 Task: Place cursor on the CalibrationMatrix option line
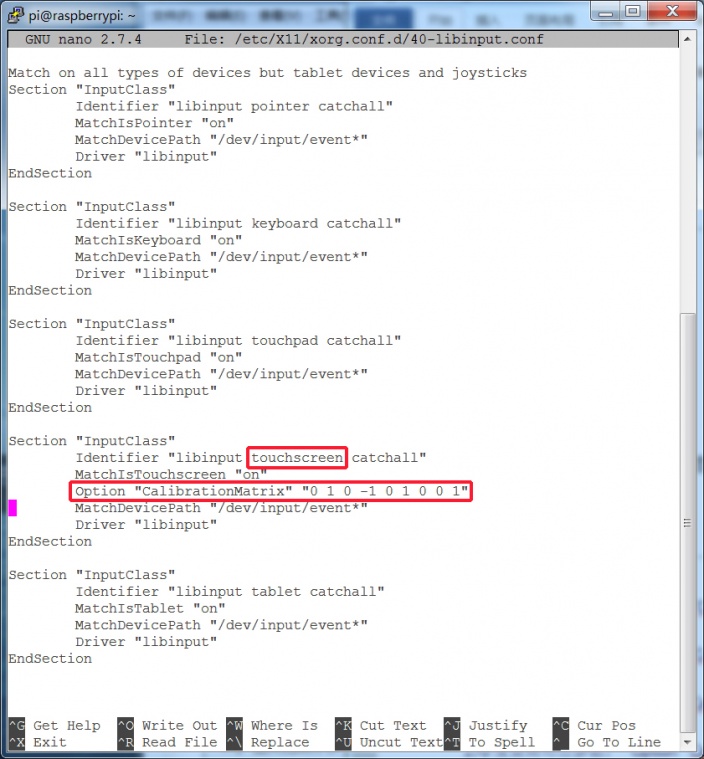coord(270,491)
